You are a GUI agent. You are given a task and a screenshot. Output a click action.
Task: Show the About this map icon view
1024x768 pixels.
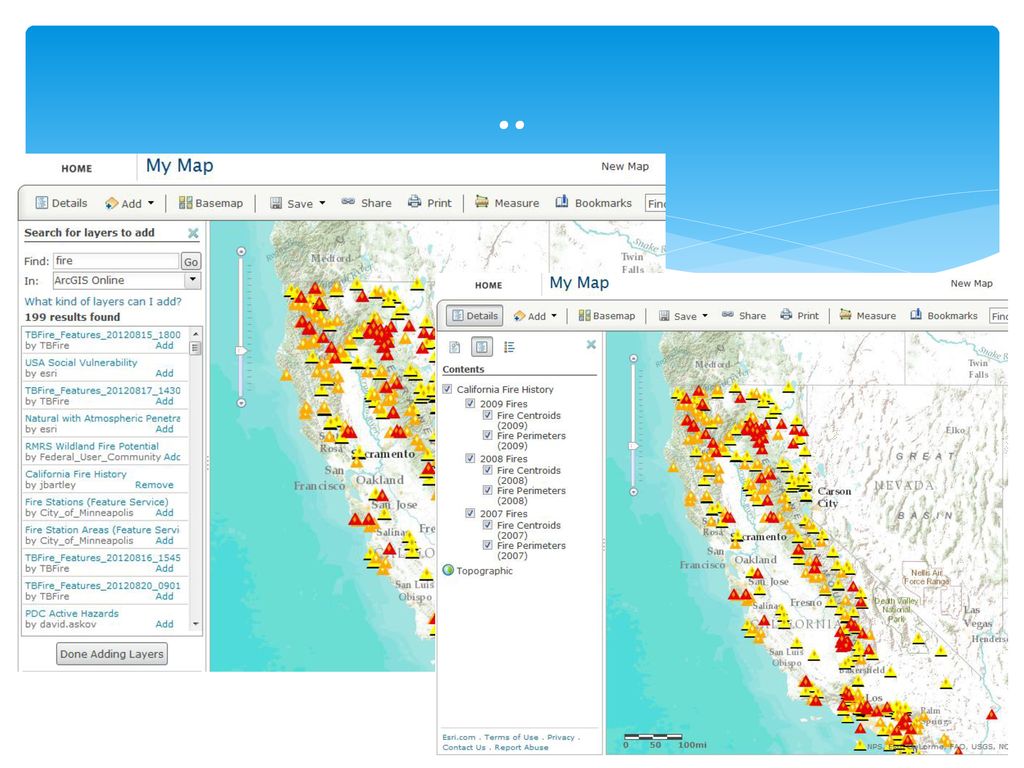pyautogui.click(x=455, y=347)
